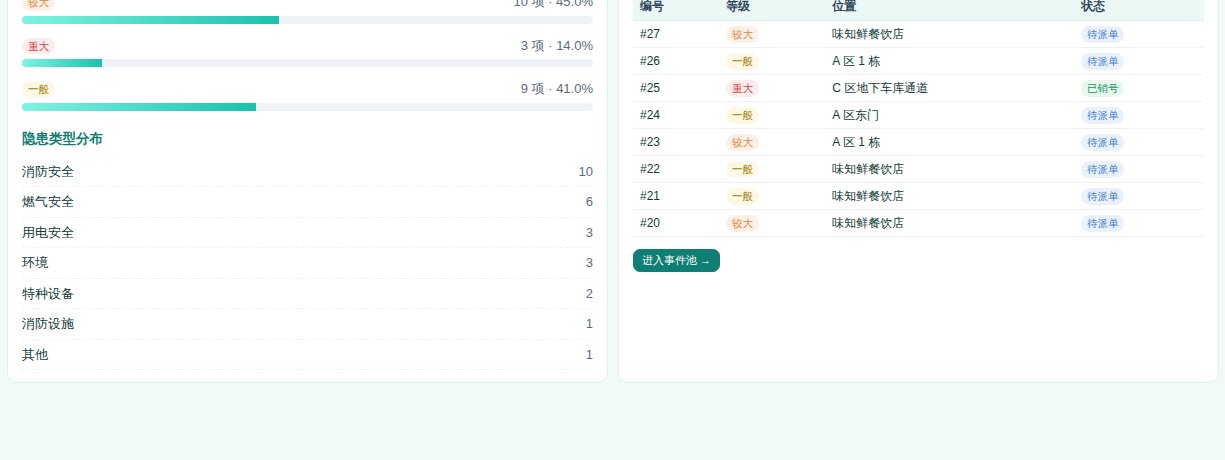
Task: Click the 待派单 status in row #26
Action: (x=1102, y=61)
